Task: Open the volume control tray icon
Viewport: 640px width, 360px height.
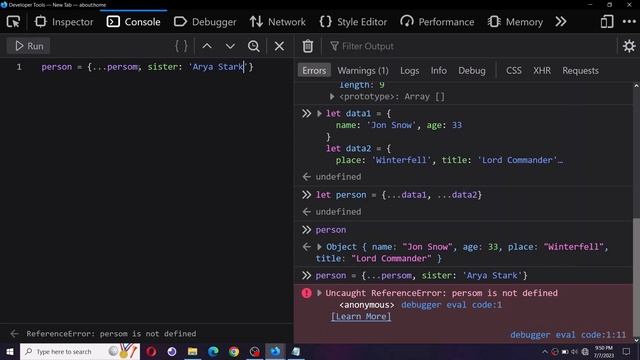Action: click(x=575, y=351)
